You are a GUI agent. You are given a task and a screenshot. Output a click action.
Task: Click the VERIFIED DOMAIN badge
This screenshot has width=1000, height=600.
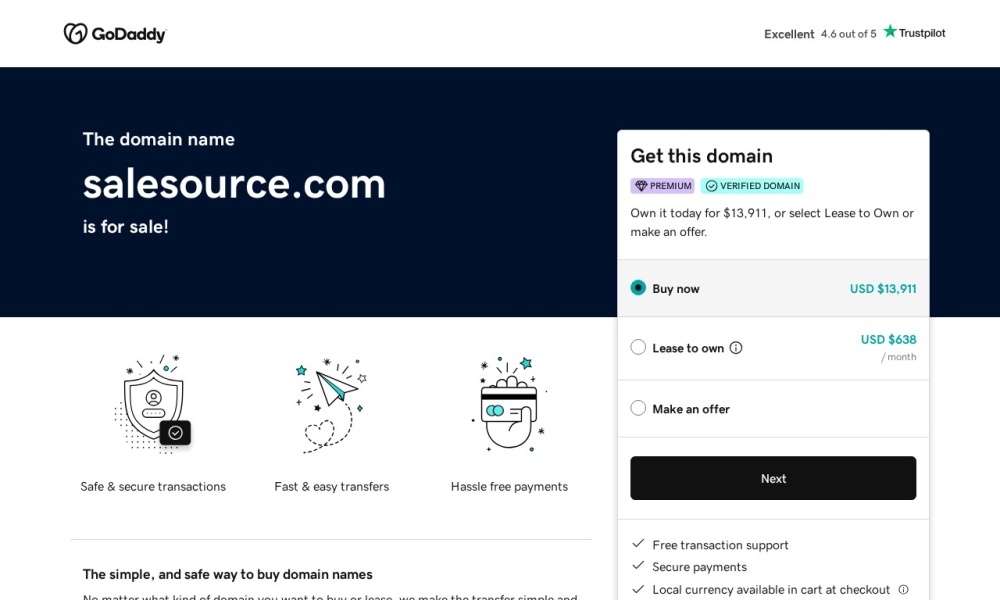[752, 185]
